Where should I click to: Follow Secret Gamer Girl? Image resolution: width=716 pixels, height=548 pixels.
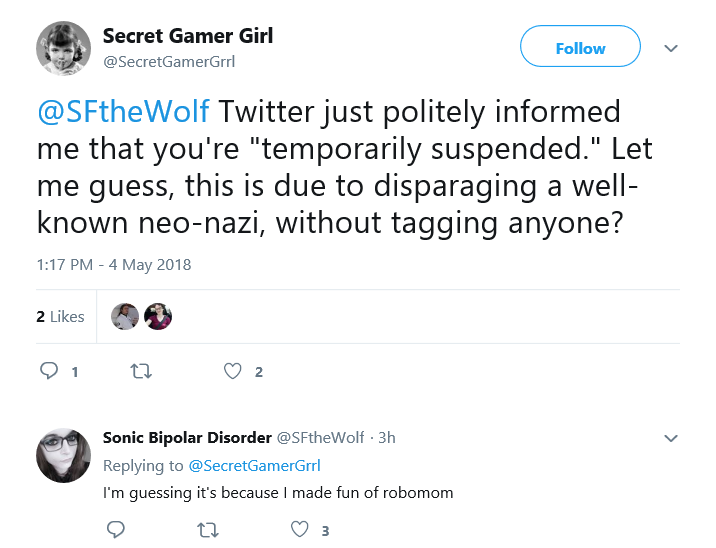coord(580,47)
